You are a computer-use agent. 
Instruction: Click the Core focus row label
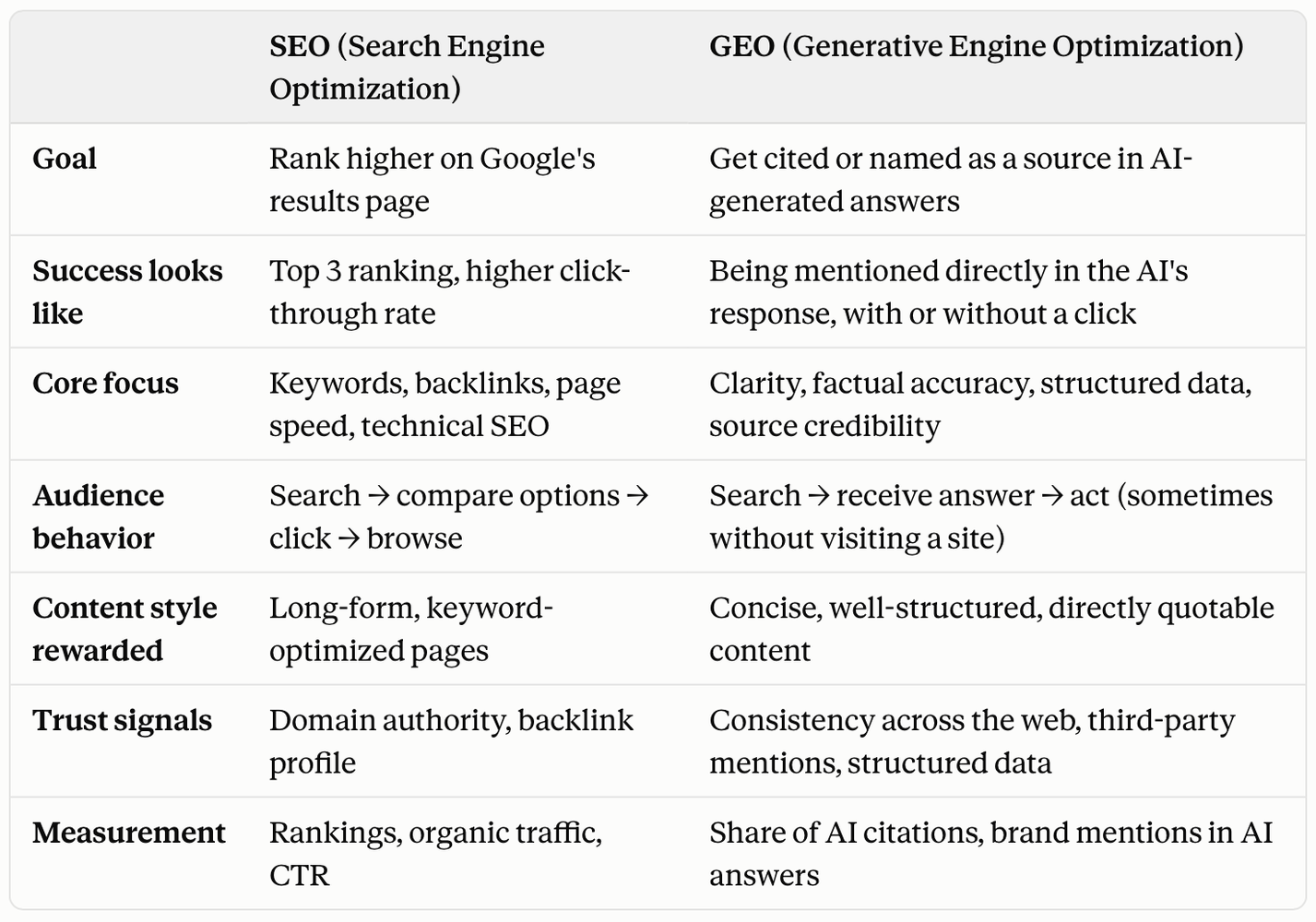pyautogui.click(x=105, y=384)
